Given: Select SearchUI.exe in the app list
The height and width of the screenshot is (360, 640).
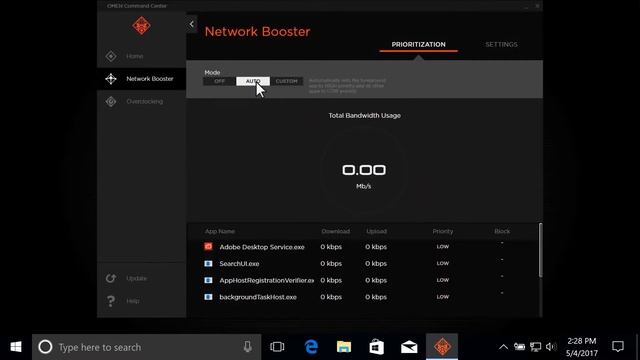Looking at the screenshot, I should click(x=239, y=264).
